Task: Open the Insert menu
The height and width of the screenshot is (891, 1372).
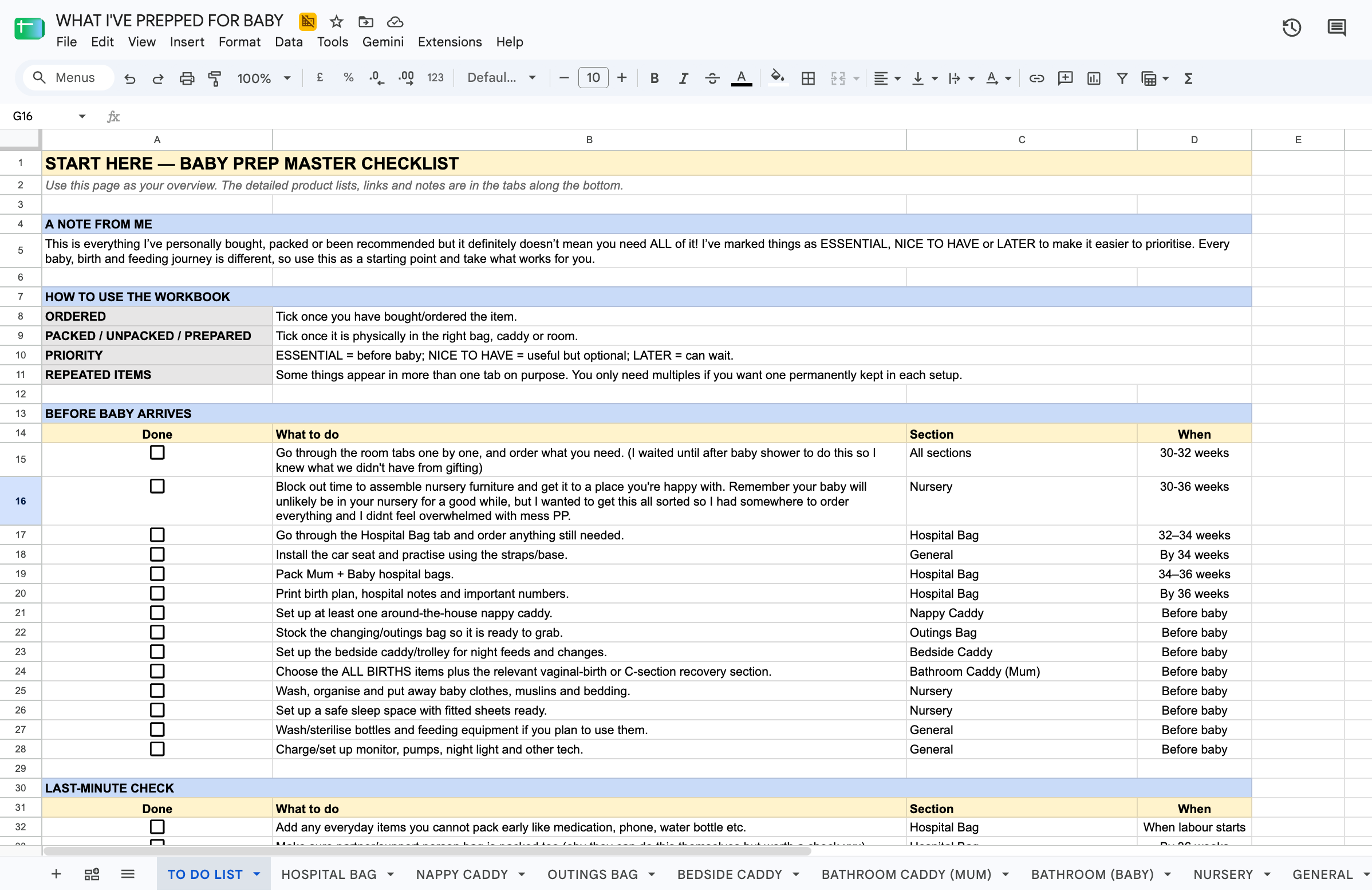Action: click(187, 42)
